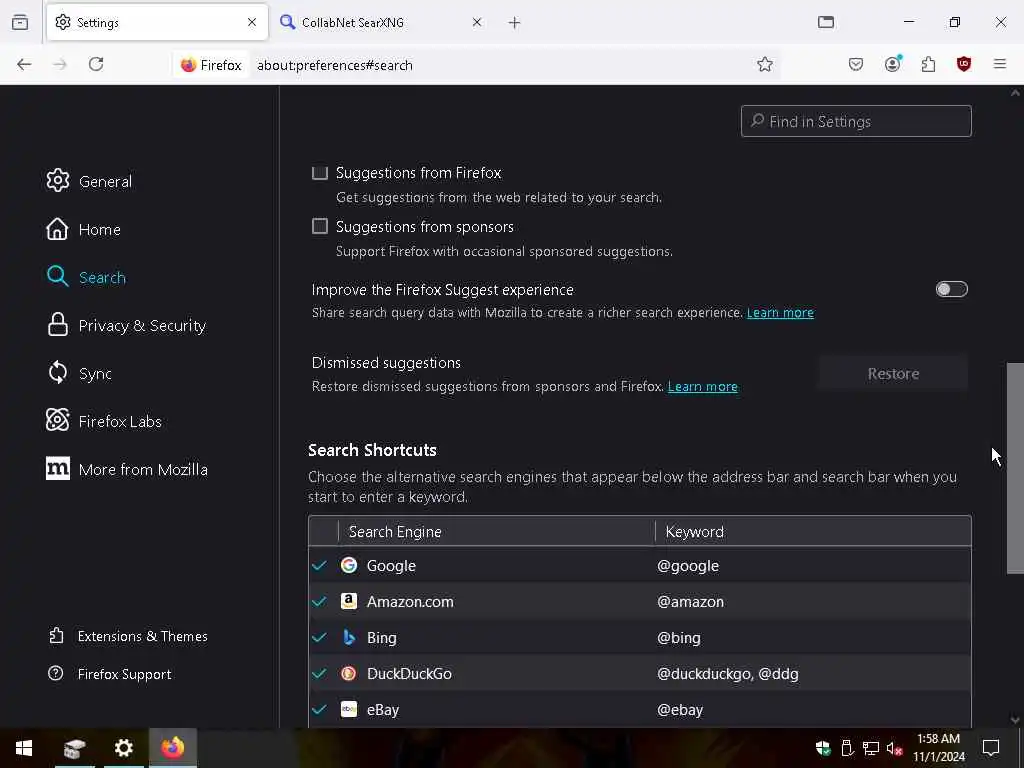Toggle Improve the Firefox Suggest experience

click(x=952, y=289)
